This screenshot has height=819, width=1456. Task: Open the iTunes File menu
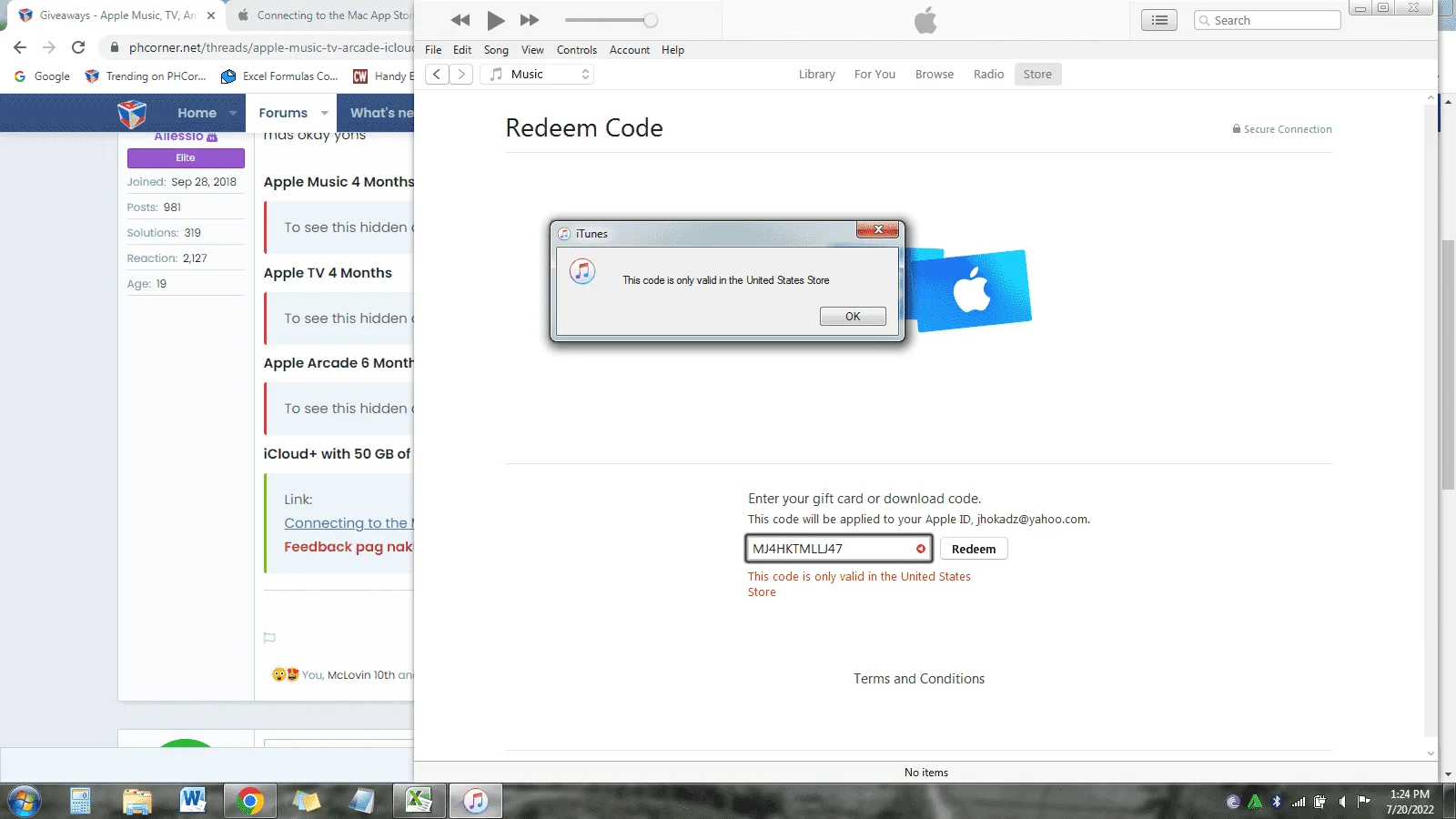click(433, 50)
